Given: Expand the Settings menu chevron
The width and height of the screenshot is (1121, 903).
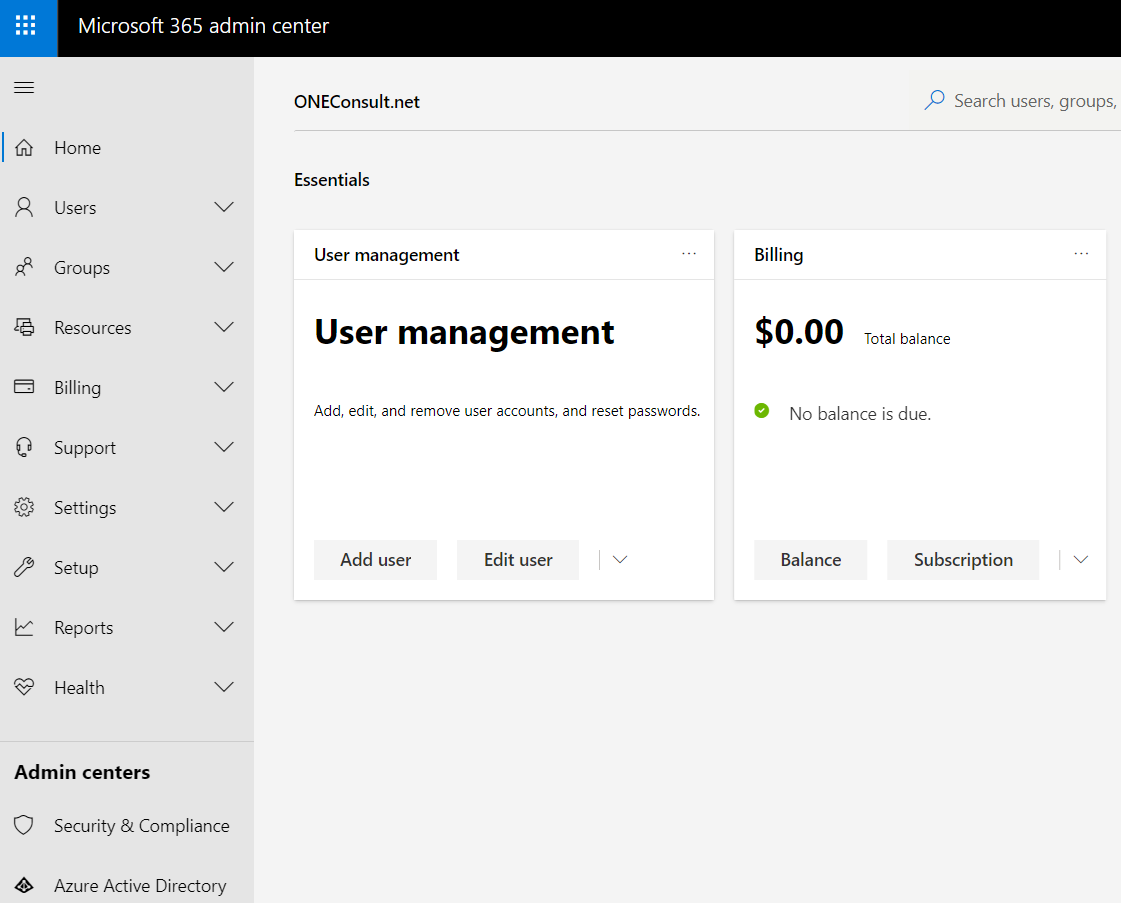Looking at the screenshot, I should tap(224, 507).
